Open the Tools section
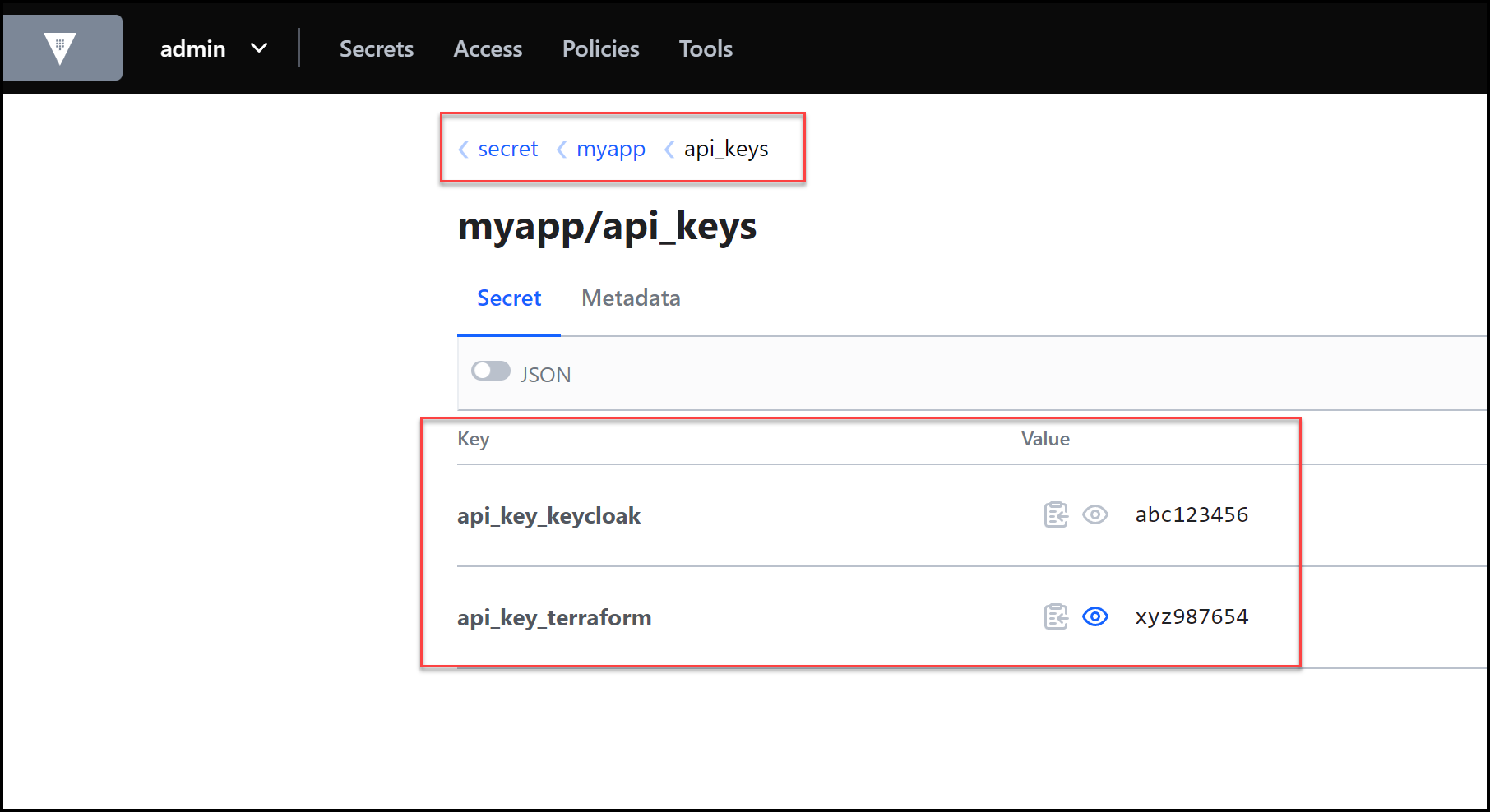This screenshot has height=812, width=1490. pyautogui.click(x=705, y=48)
